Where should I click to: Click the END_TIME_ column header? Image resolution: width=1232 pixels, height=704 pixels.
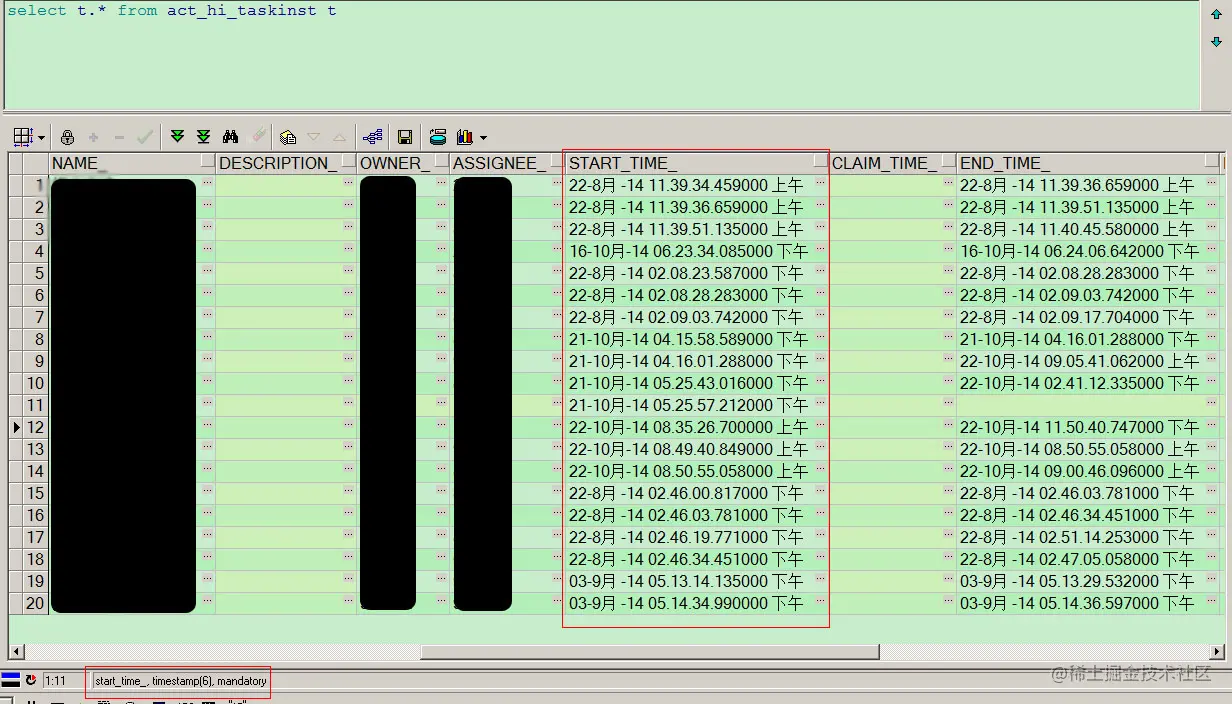(x=1090, y=163)
